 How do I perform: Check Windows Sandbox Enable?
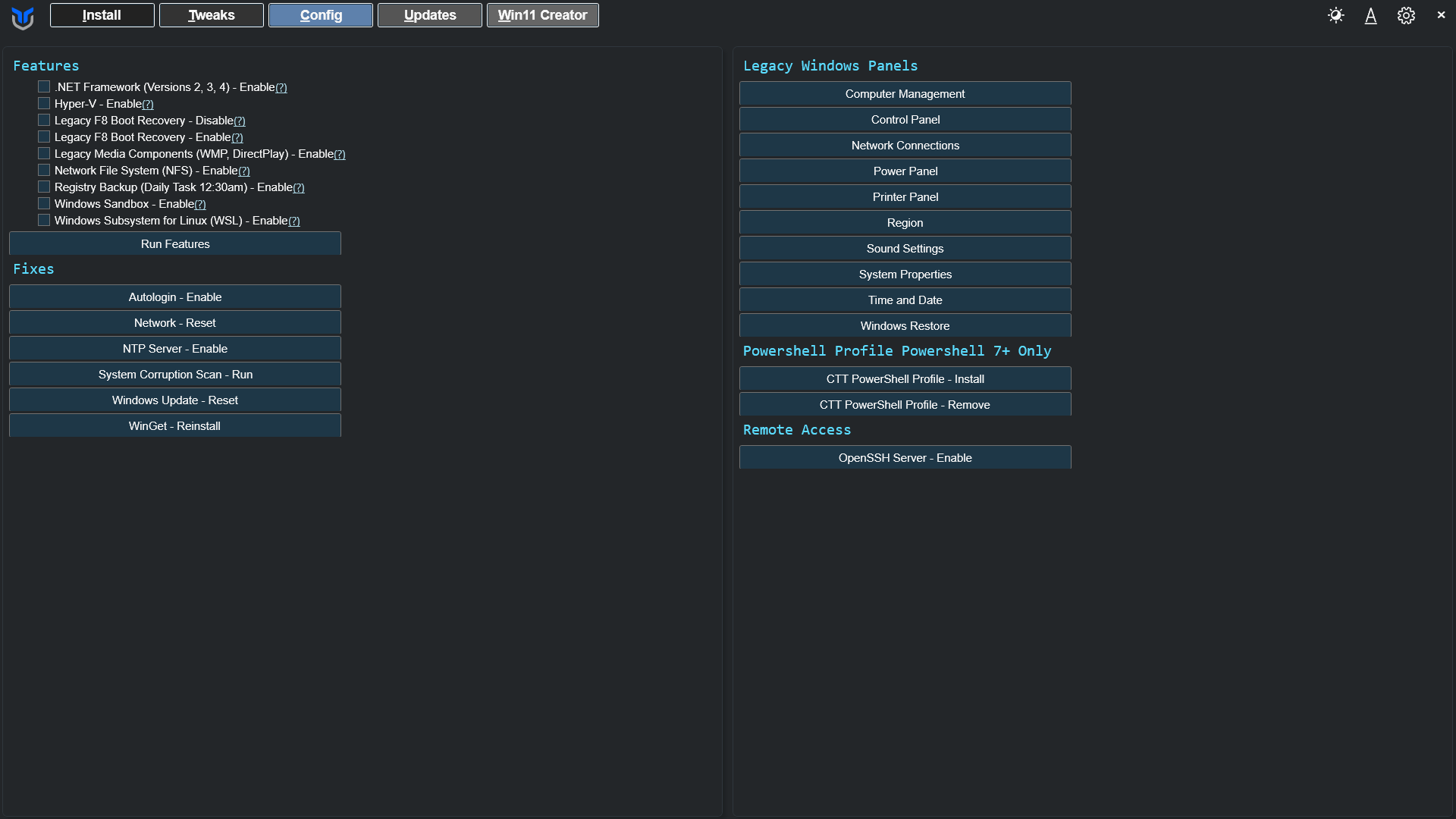(x=44, y=204)
